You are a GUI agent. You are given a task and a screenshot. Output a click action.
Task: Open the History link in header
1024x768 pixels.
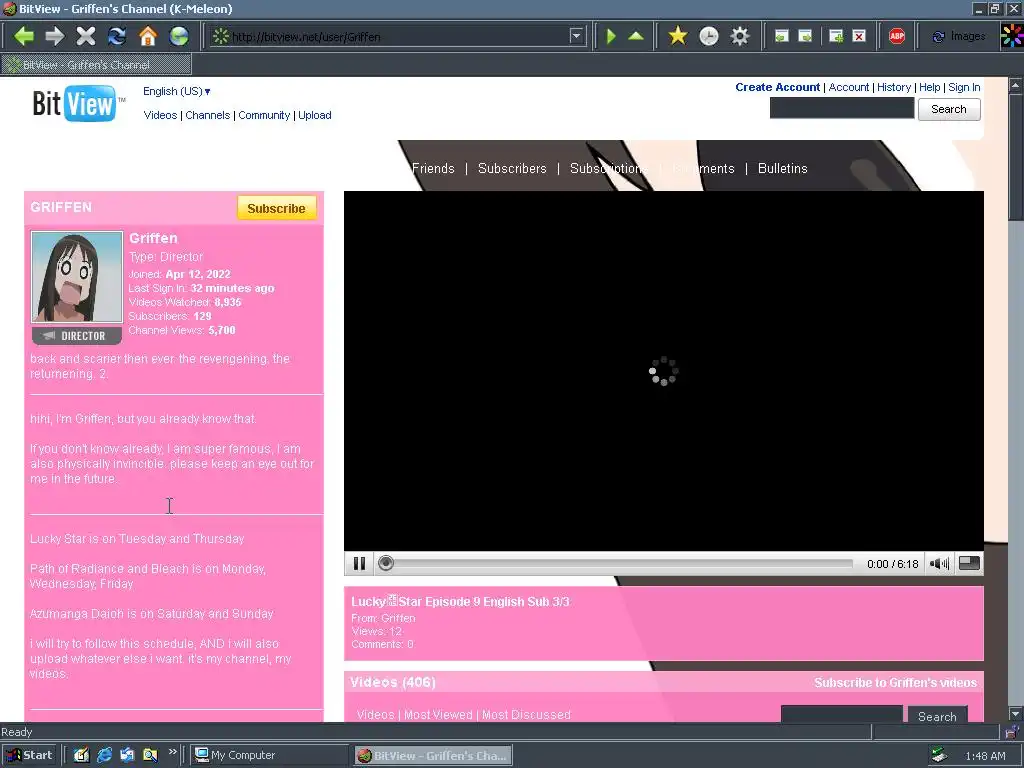pyautogui.click(x=893, y=87)
